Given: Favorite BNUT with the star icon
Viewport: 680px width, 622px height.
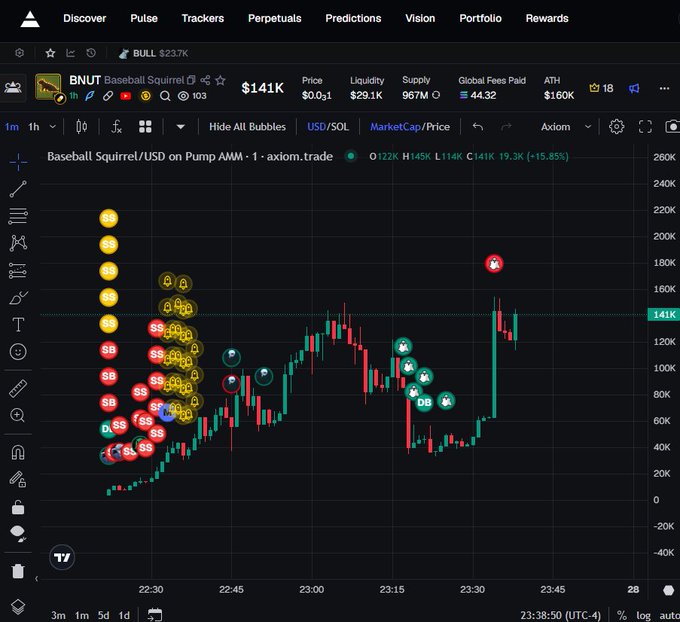Looking at the screenshot, I should click(x=220, y=80).
